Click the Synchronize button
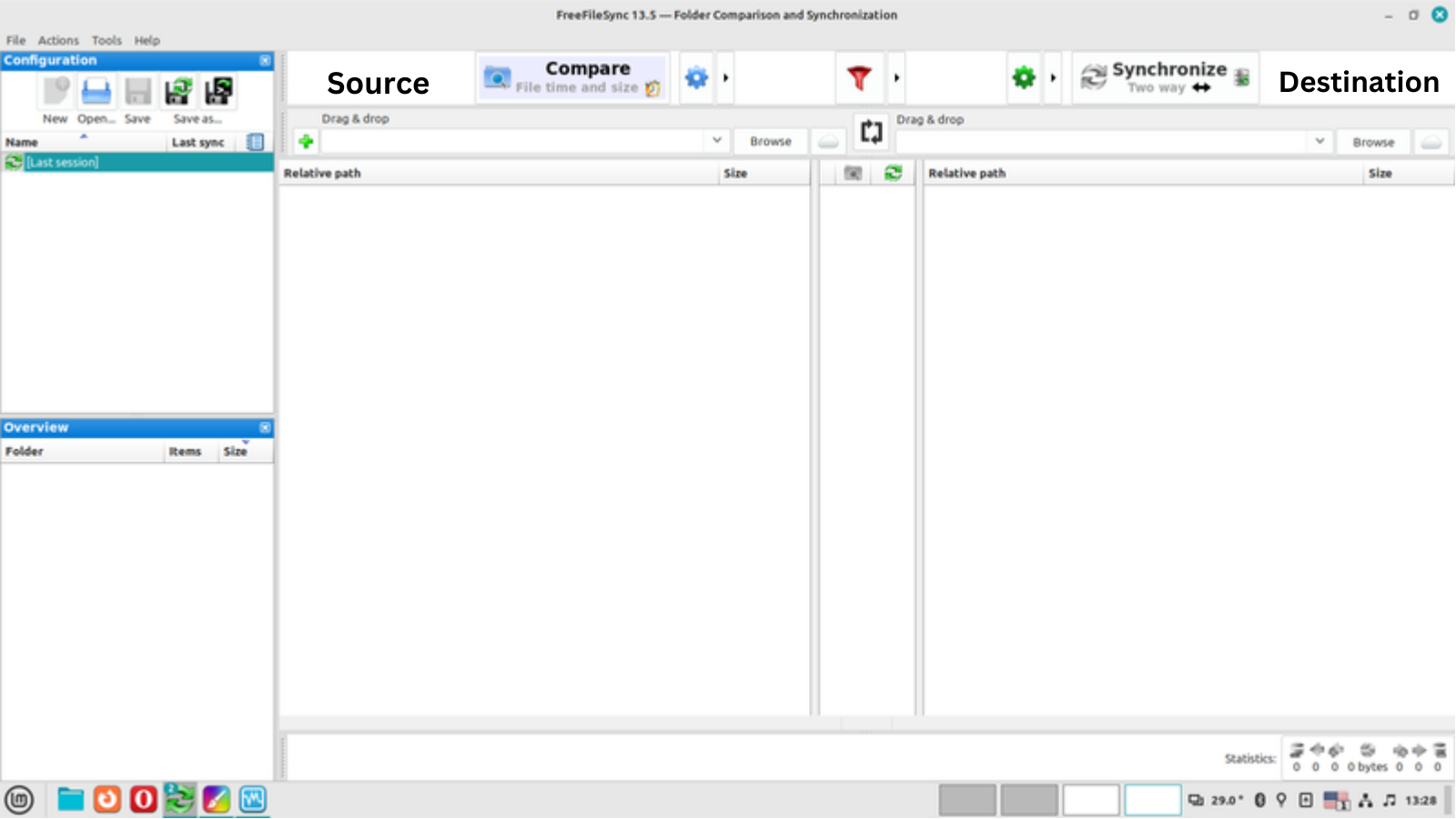This screenshot has width=1456, height=819. point(1166,78)
